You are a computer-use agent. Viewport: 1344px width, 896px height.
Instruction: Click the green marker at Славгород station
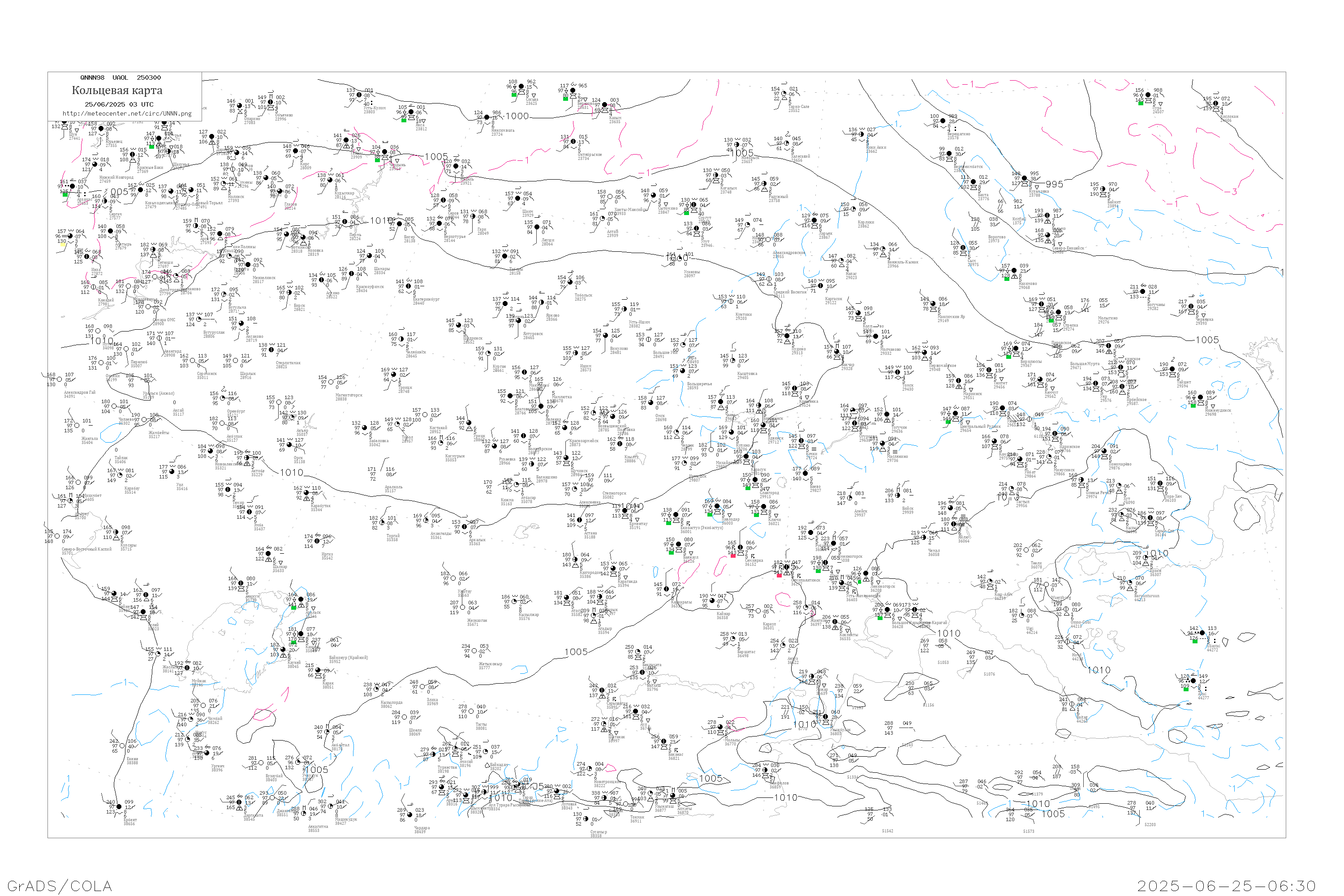[x=747, y=488]
